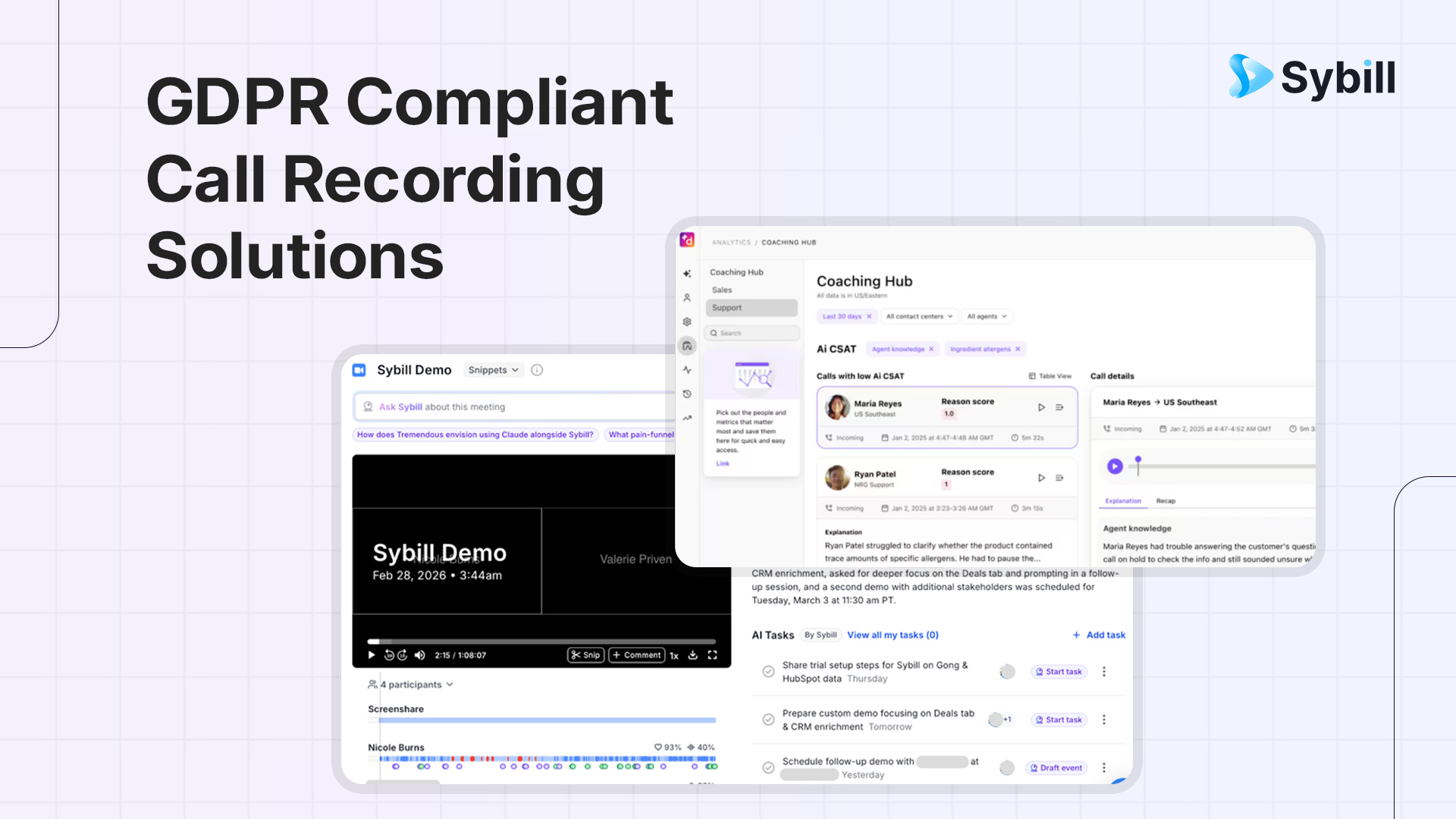
Task: Click View all my tasks link
Action: click(x=893, y=635)
